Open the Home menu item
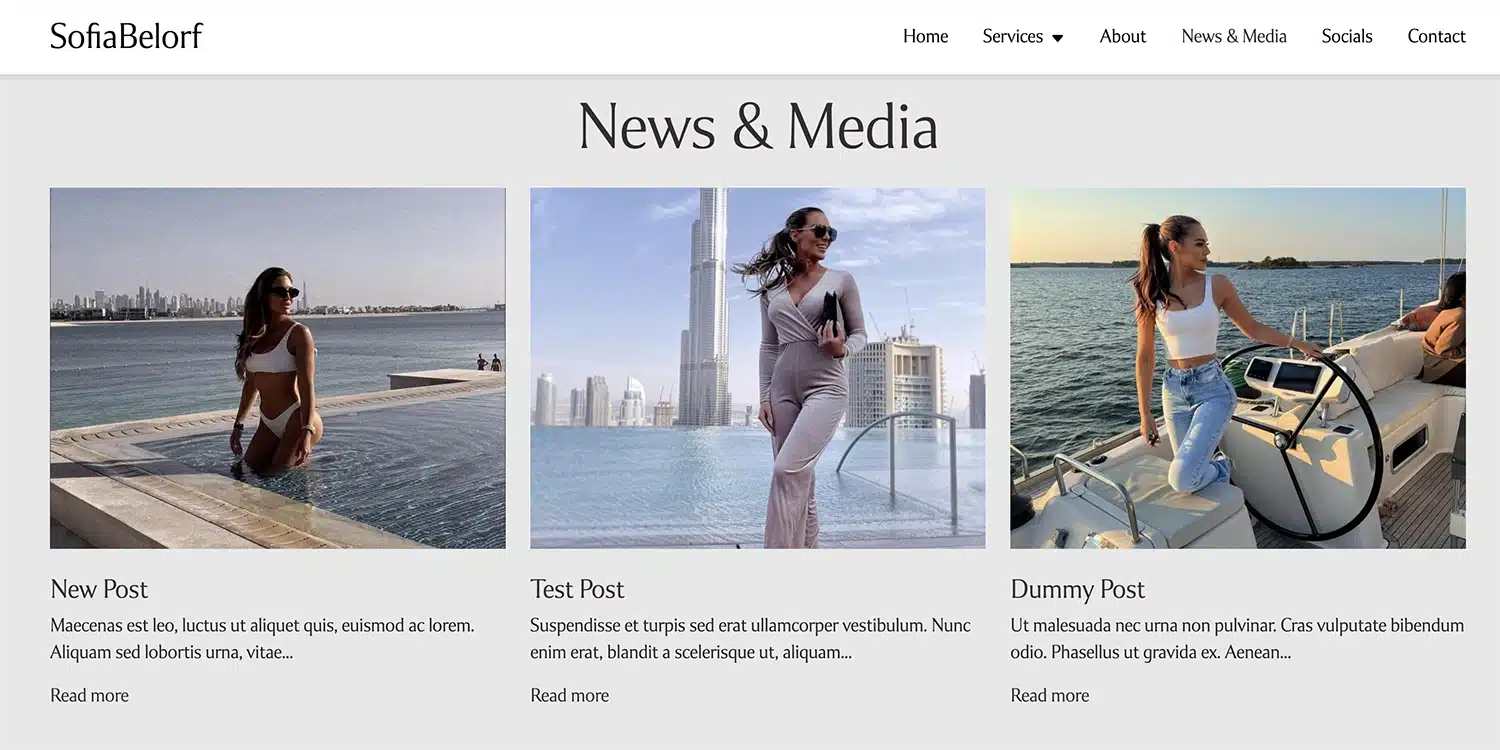 (x=925, y=36)
